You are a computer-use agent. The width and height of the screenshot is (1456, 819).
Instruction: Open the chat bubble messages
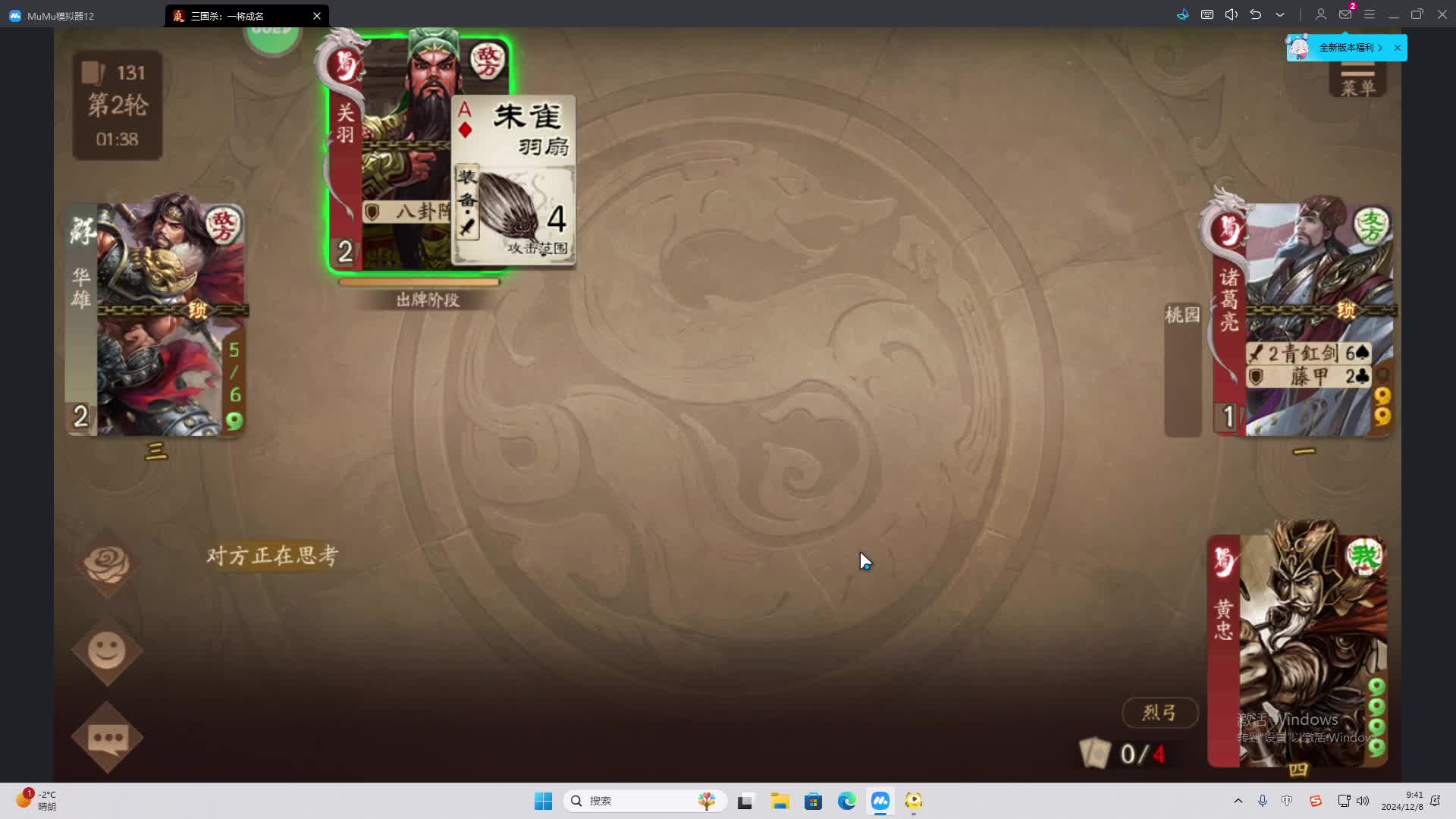pyautogui.click(x=107, y=737)
